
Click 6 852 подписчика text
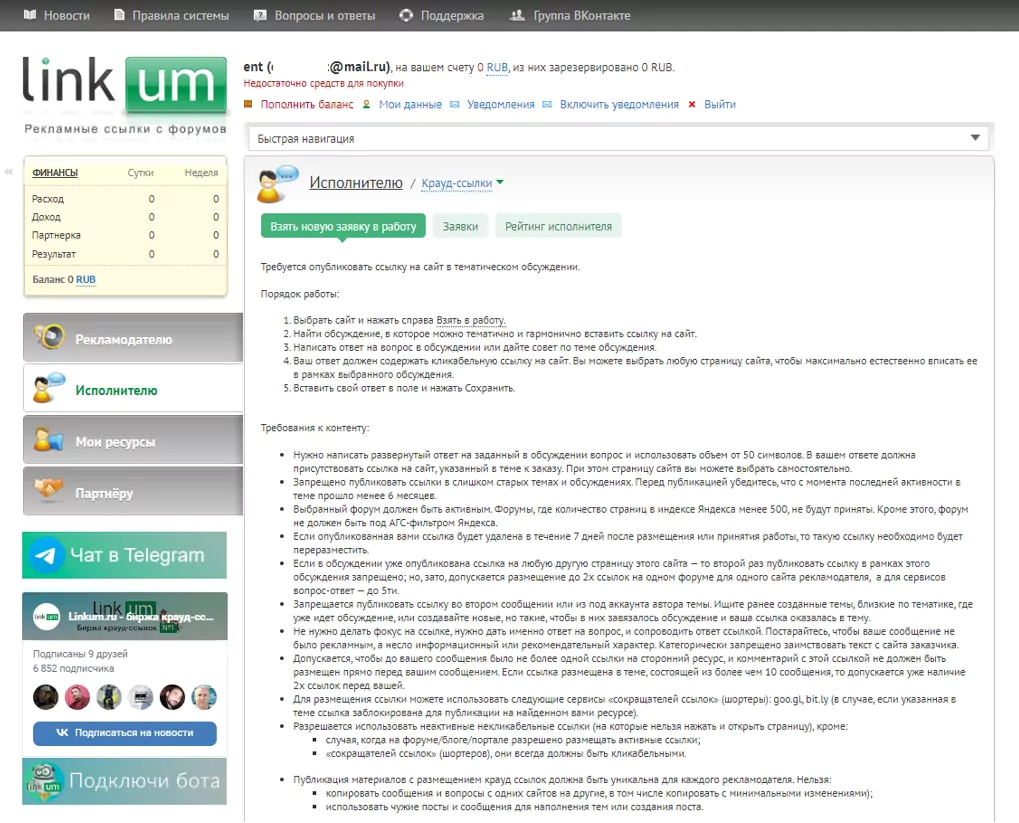(x=73, y=668)
